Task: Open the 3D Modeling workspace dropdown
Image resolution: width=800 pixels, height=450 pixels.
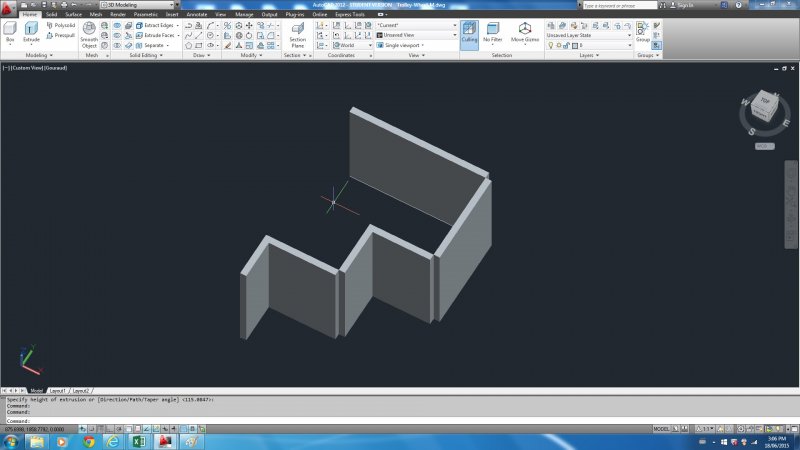Action: [x=139, y=5]
